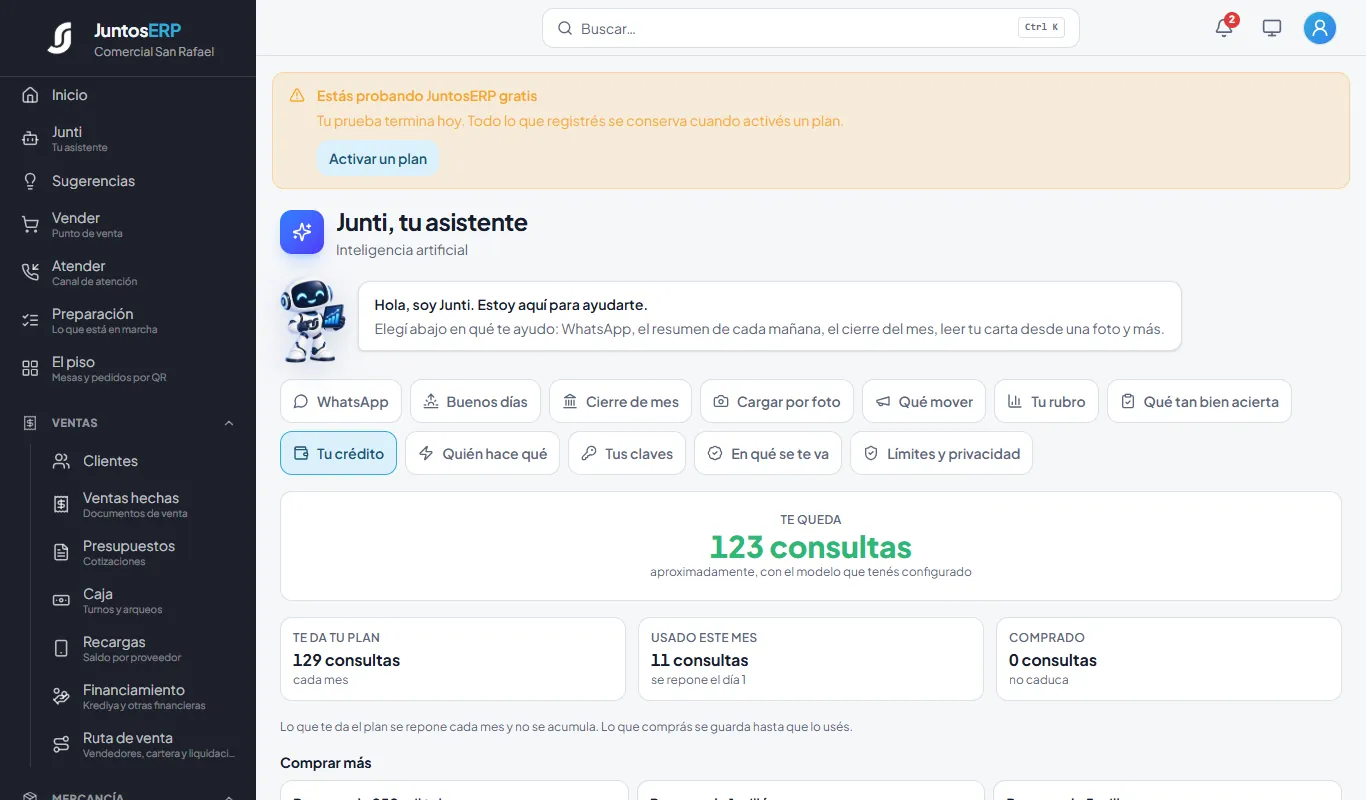This screenshot has width=1366, height=800.
Task: Click the monitor display icon in header
Action: 1272,28
